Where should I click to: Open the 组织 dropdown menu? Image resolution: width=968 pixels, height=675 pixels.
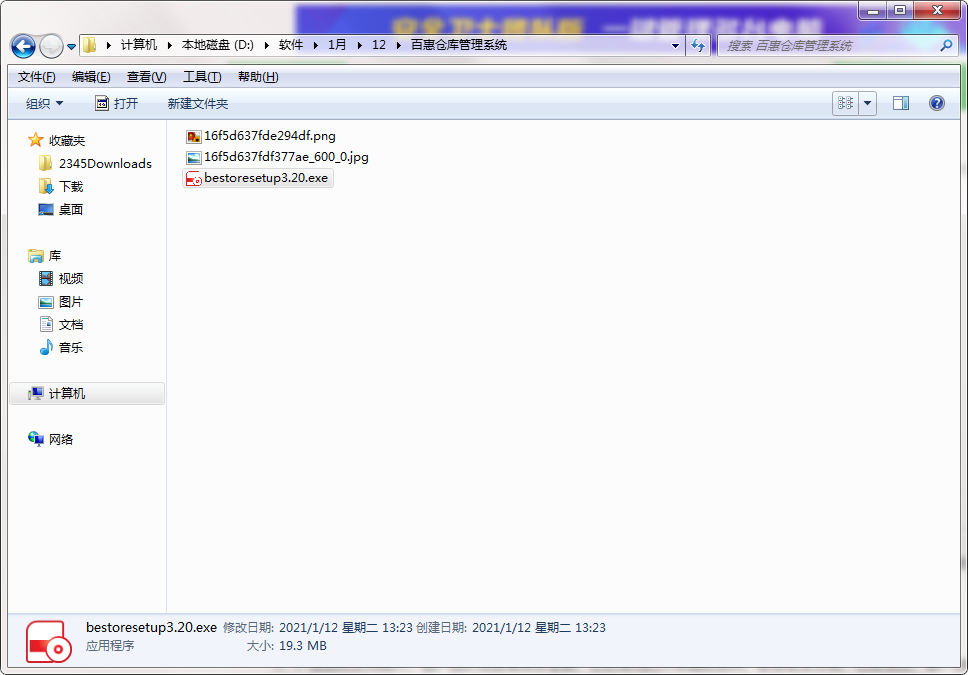click(44, 104)
